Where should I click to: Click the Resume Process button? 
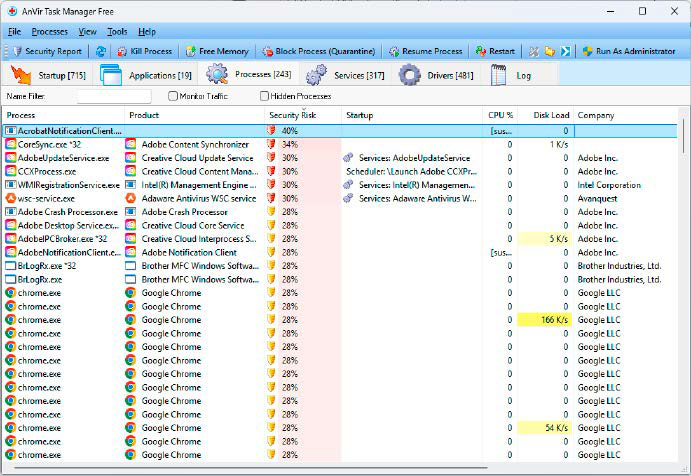pos(426,51)
